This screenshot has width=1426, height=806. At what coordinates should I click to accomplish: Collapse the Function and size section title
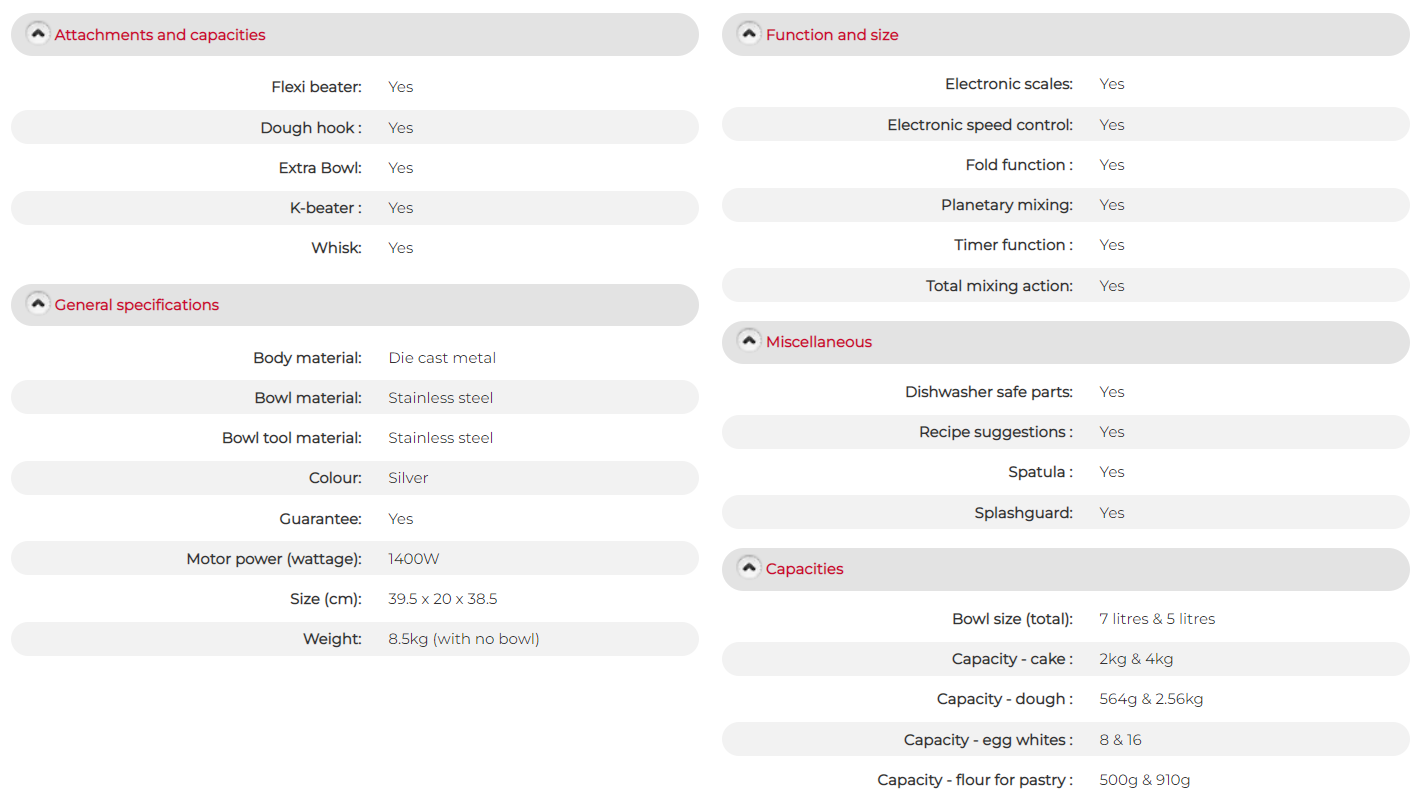(x=832, y=35)
